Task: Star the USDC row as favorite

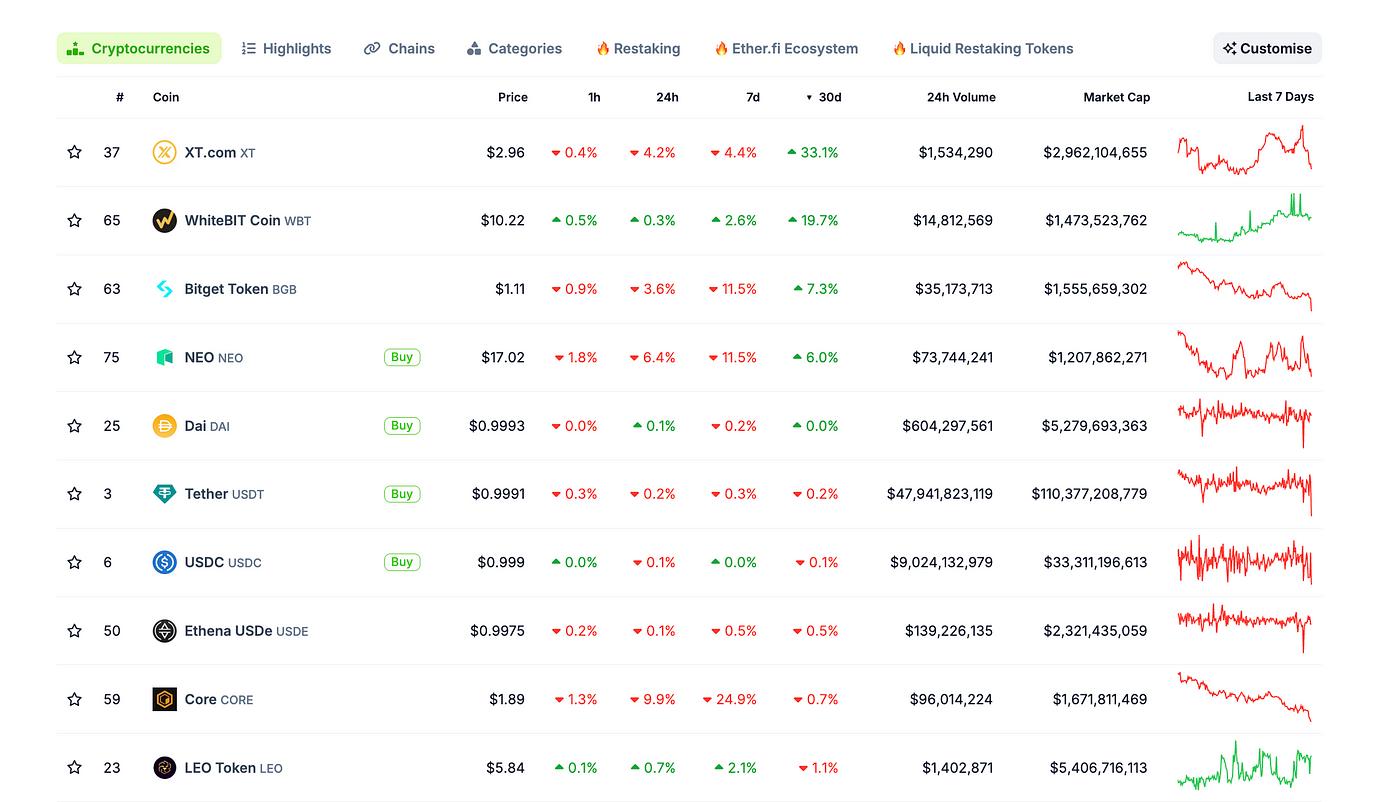Action: [74, 562]
